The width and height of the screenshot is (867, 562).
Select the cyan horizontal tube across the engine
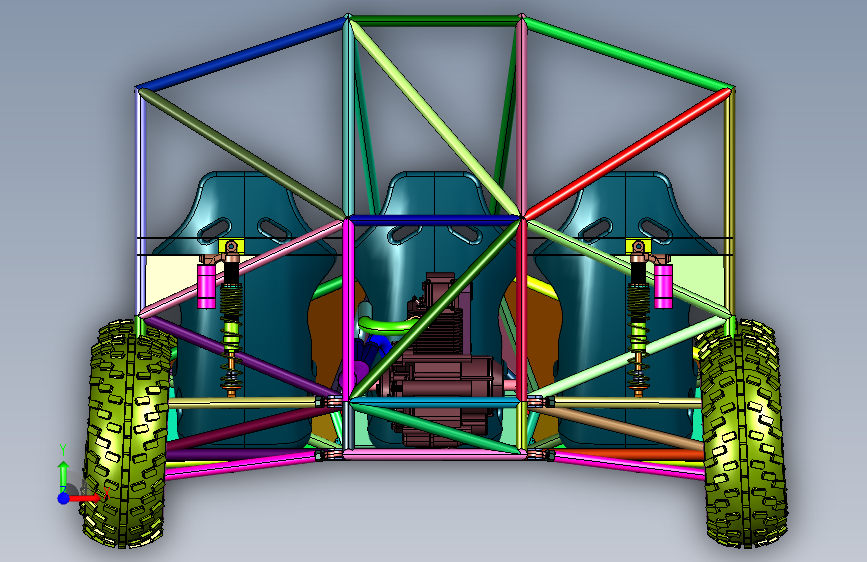[x=435, y=401]
